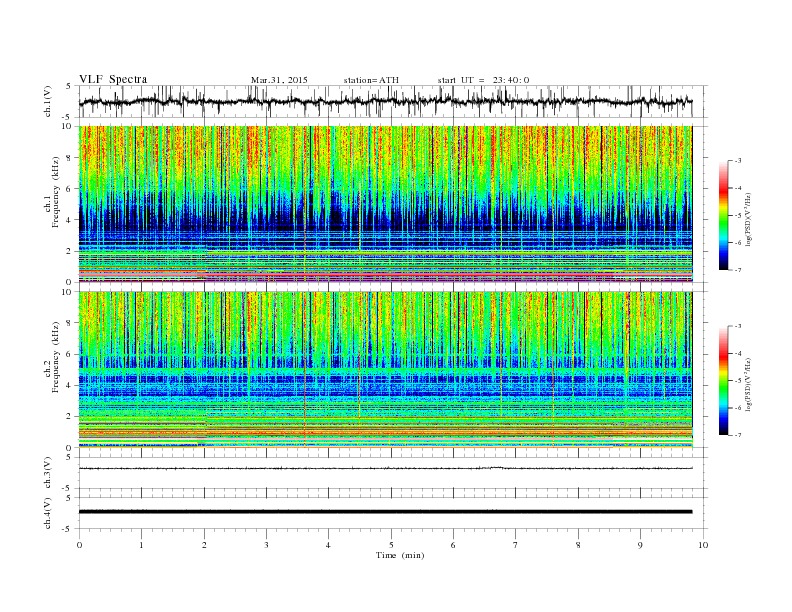The height and width of the screenshot is (612, 792).
Task: Click the "-7" tick on the ch.2 colorbar
Action: 737,435
